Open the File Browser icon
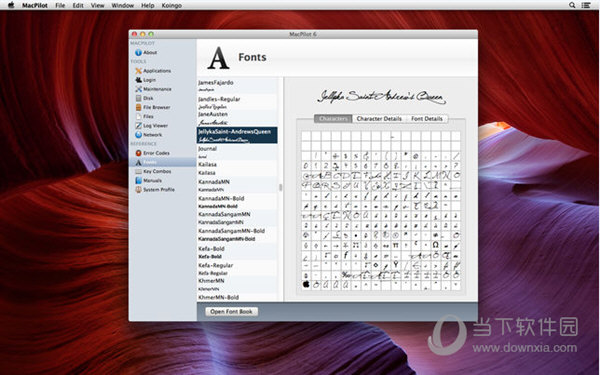600x375 pixels. coord(139,108)
